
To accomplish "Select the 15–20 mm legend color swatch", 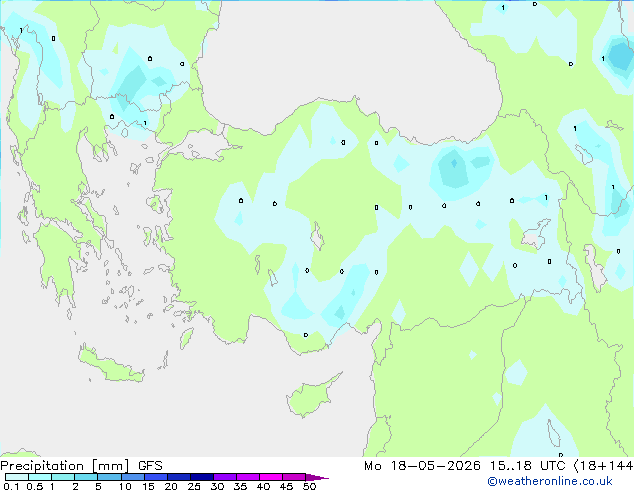I will 156,477.
